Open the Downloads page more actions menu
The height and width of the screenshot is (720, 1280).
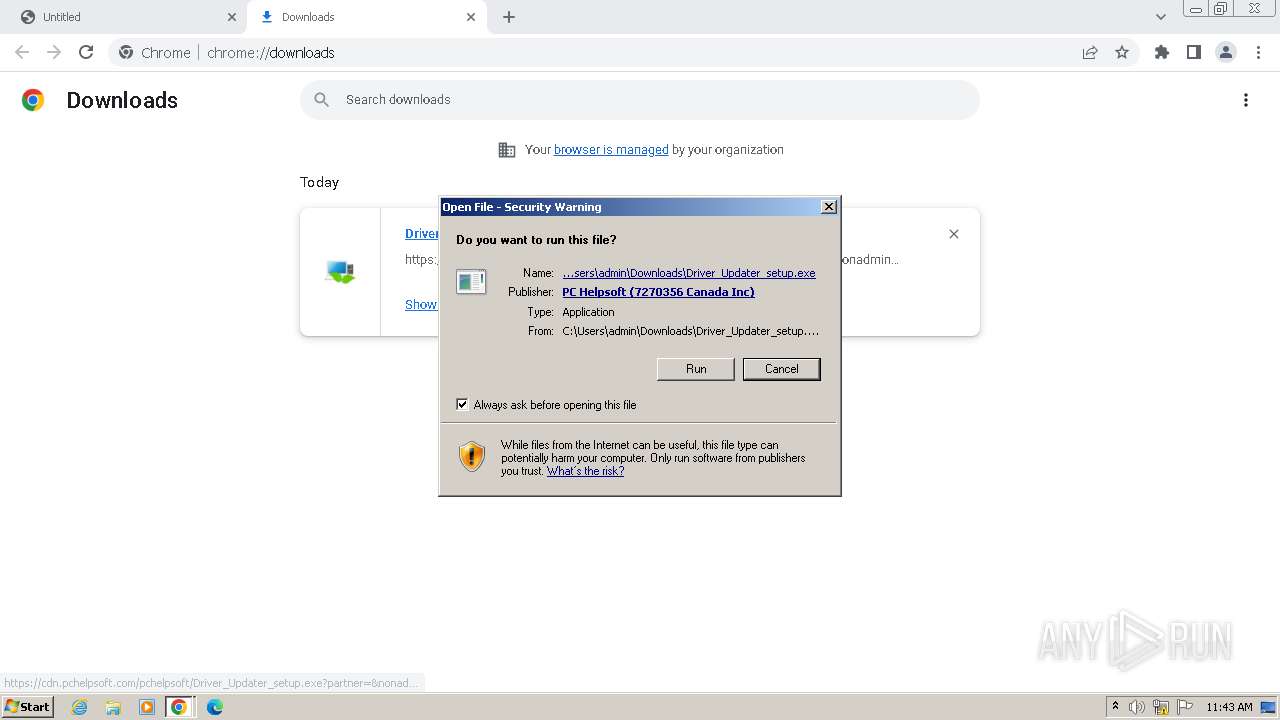coord(1246,100)
